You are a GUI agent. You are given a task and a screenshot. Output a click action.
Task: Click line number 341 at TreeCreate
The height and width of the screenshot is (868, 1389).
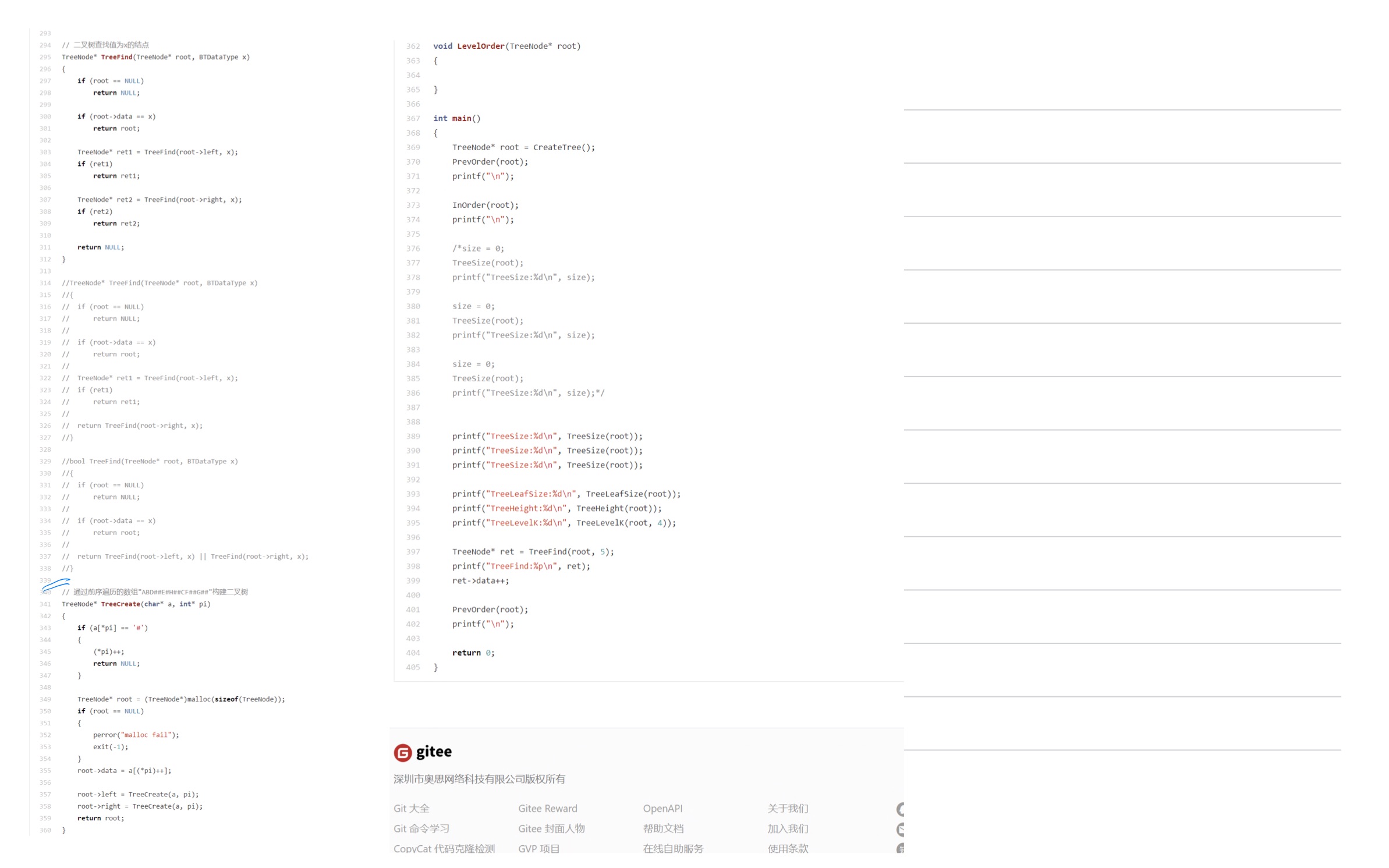click(x=45, y=604)
